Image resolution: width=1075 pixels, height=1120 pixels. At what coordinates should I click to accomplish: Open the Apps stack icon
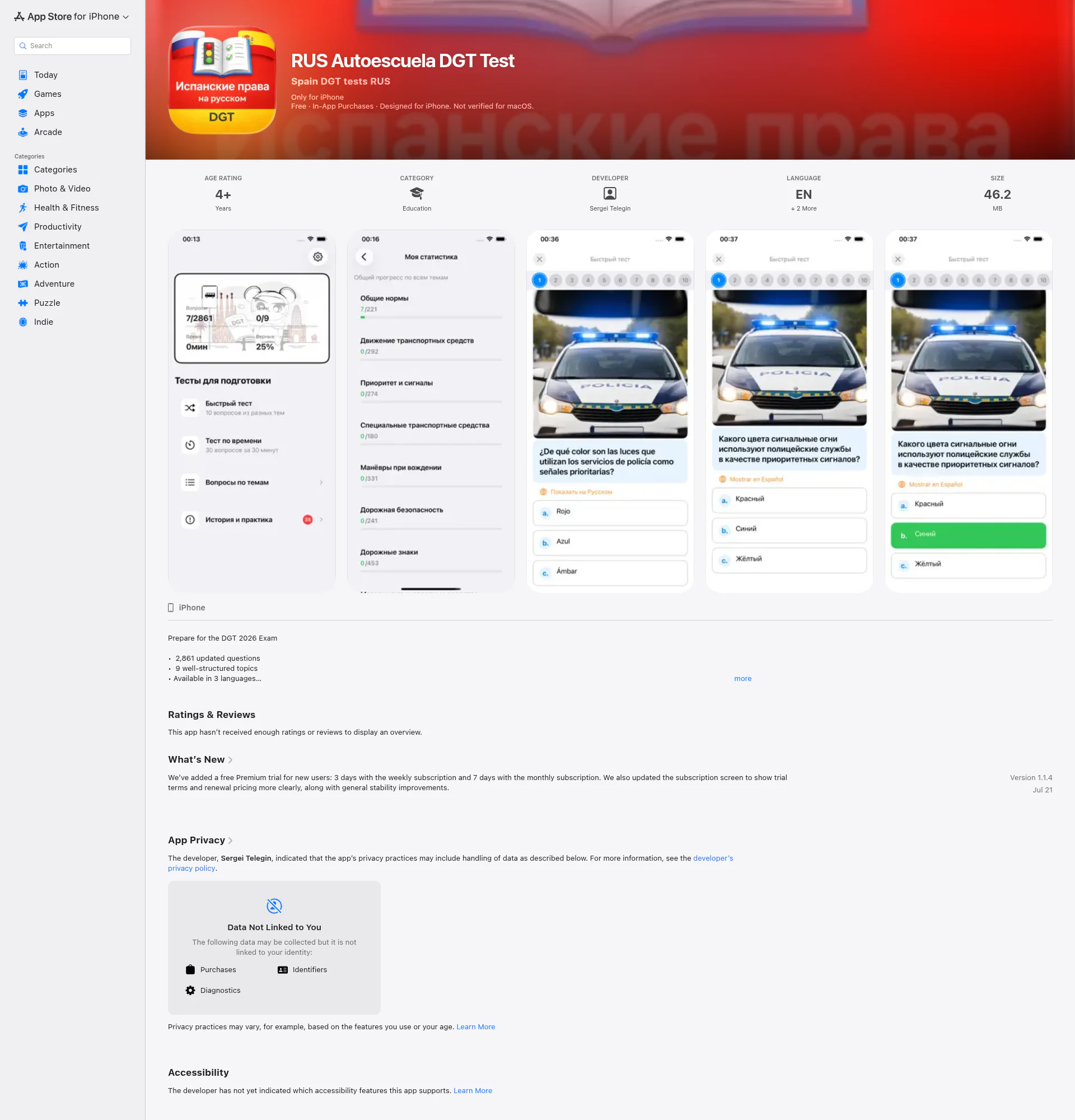click(x=23, y=113)
